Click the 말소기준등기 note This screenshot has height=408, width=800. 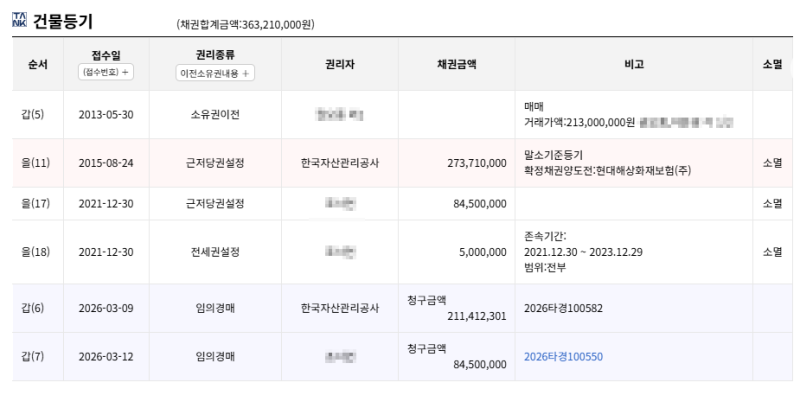pyautogui.click(x=553, y=155)
